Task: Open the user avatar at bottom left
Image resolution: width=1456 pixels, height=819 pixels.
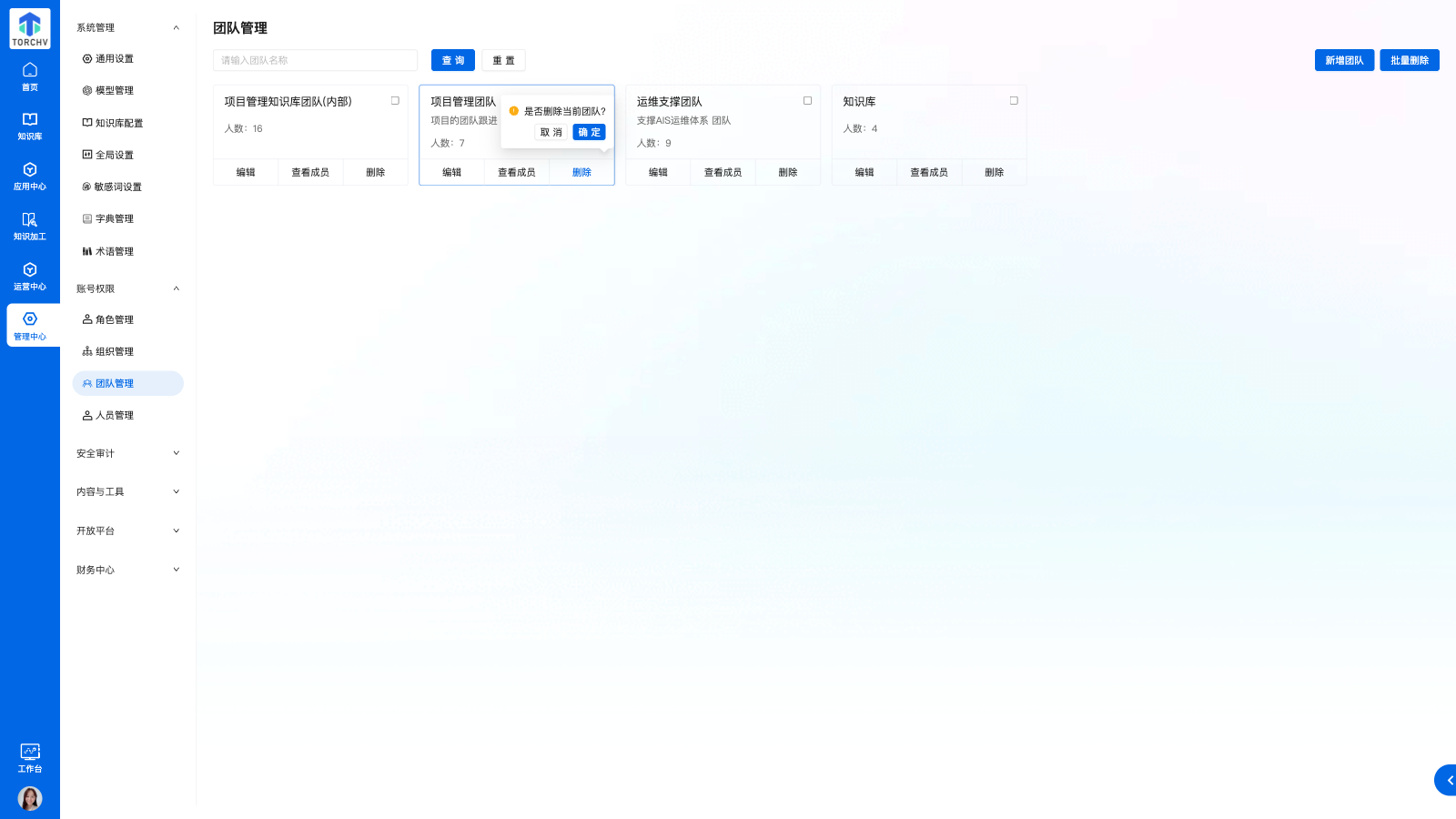Action: 30,798
